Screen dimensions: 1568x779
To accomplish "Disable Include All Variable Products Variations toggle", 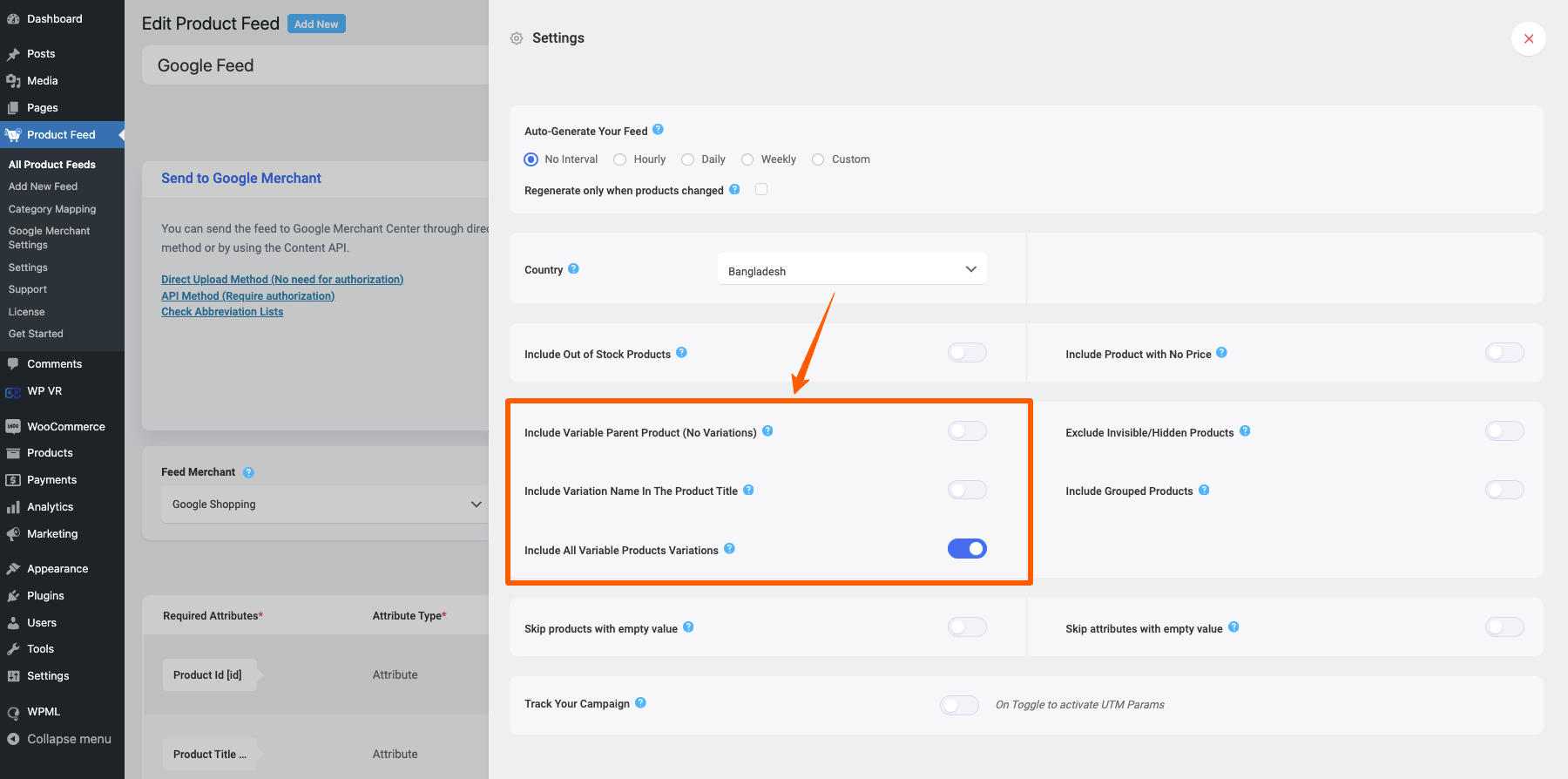I will pos(967,548).
